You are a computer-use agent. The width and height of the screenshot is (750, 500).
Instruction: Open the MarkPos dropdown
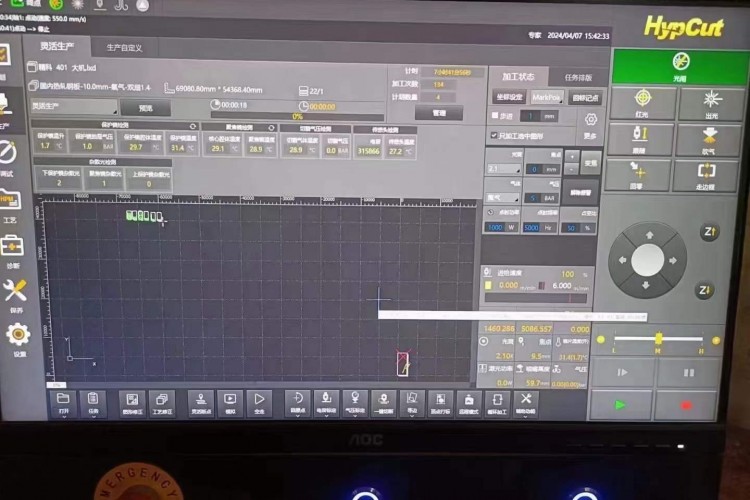[546, 98]
